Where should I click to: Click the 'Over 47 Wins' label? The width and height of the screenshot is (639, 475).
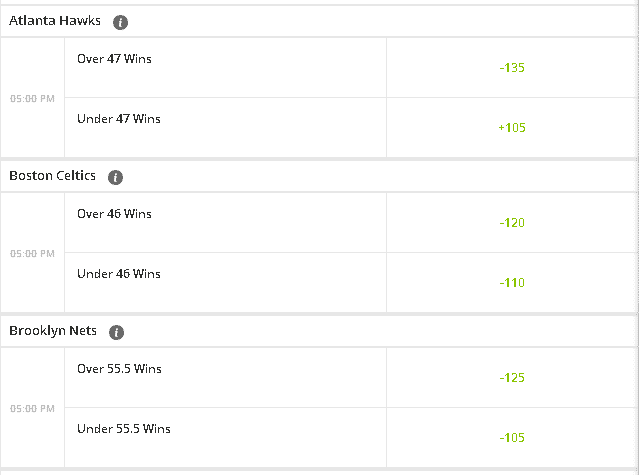(x=114, y=59)
